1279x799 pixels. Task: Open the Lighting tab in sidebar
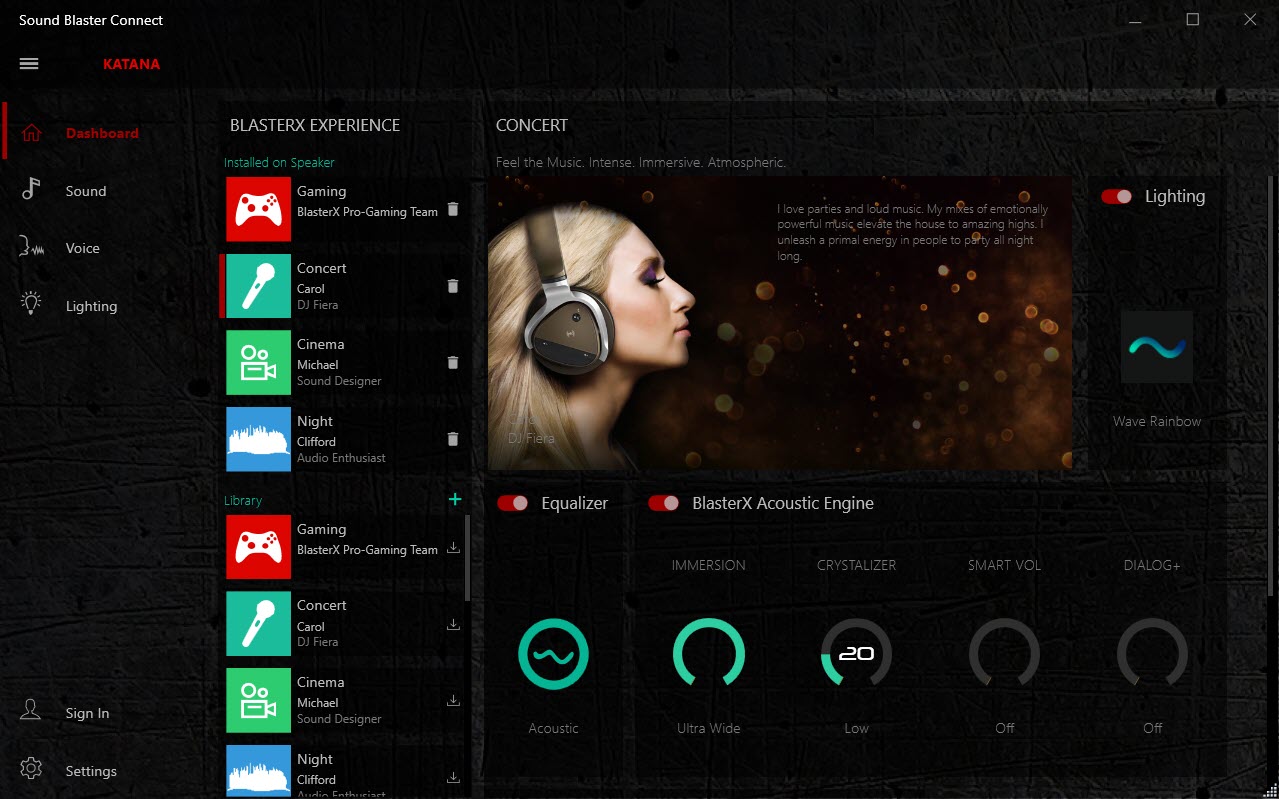[92, 306]
